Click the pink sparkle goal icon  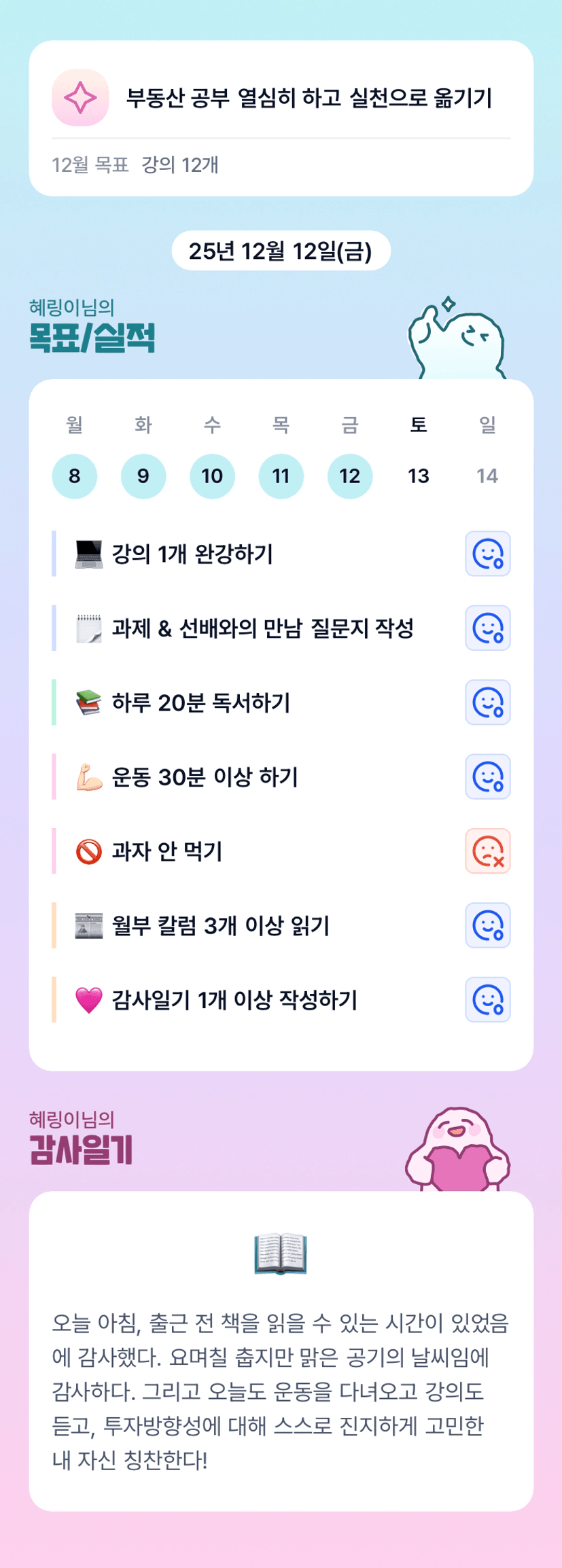coord(80,98)
